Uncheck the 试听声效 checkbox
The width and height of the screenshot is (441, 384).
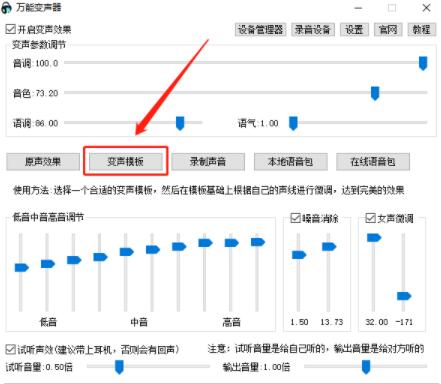[x=11, y=349]
